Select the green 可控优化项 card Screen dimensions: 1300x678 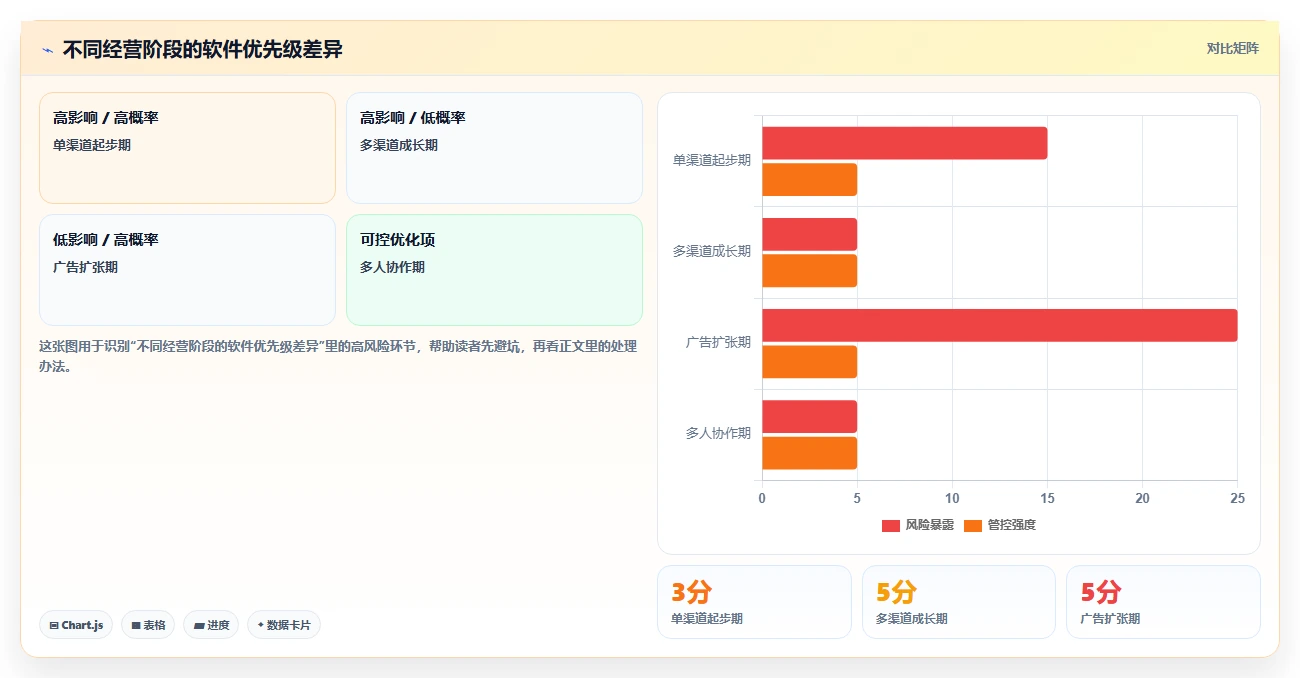(x=494, y=270)
